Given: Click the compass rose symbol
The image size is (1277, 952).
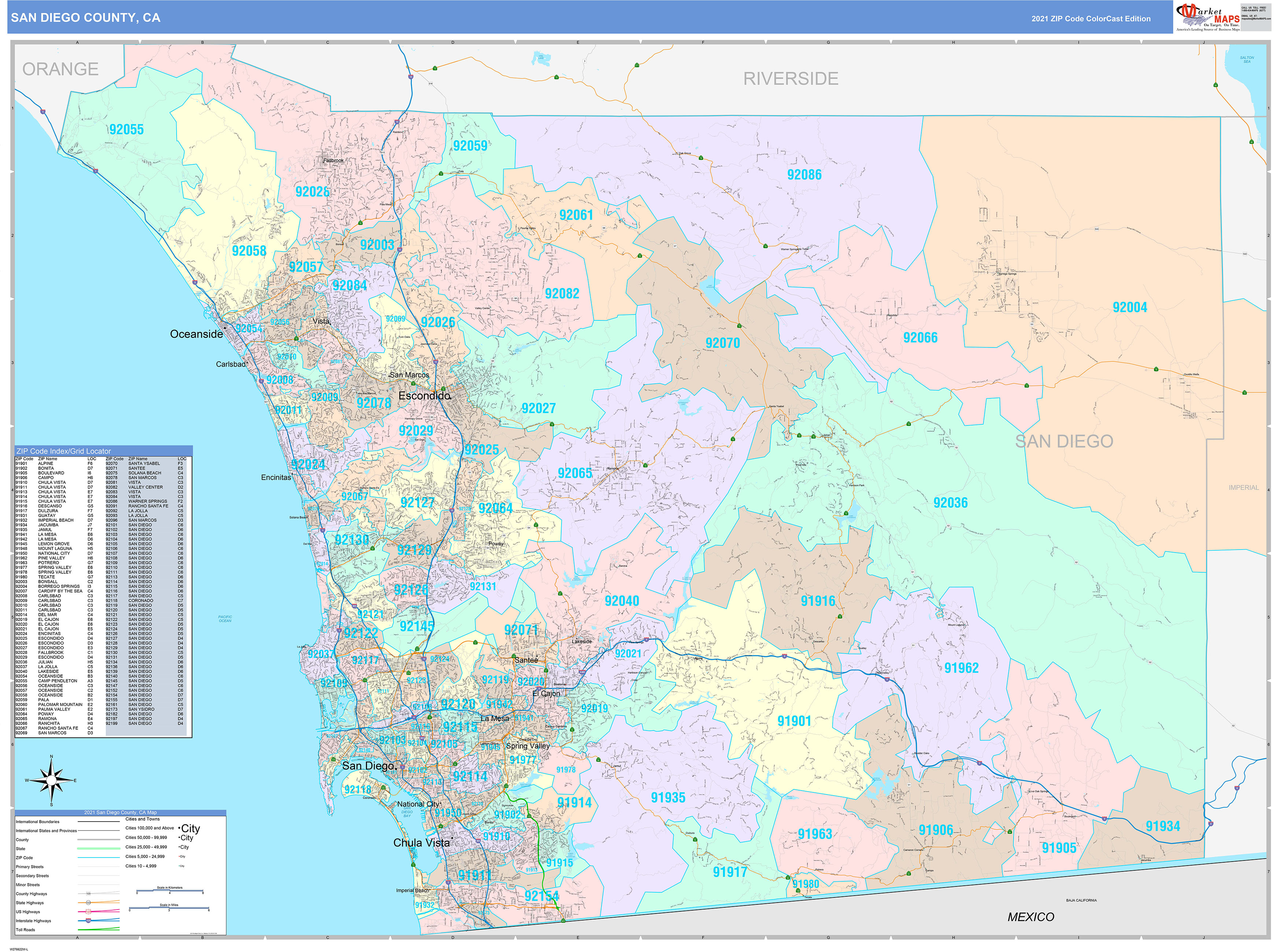Looking at the screenshot, I should click(51, 780).
